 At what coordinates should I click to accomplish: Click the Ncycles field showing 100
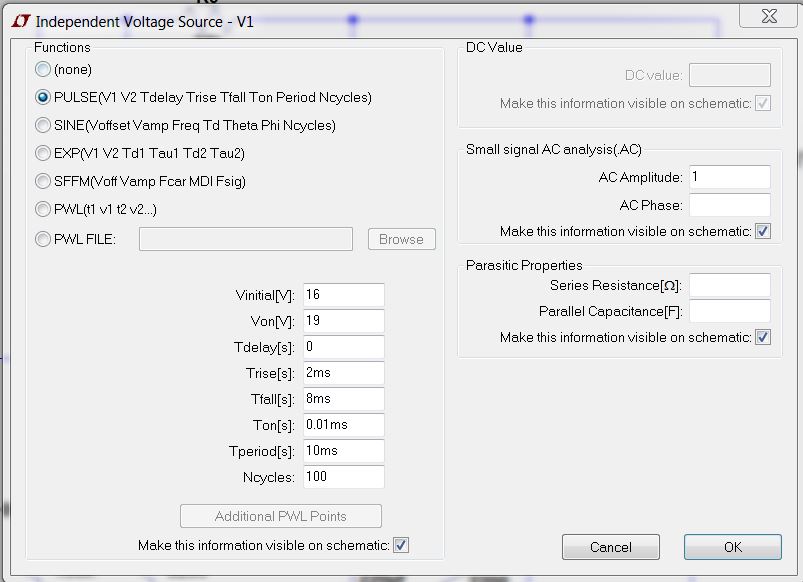click(x=344, y=477)
